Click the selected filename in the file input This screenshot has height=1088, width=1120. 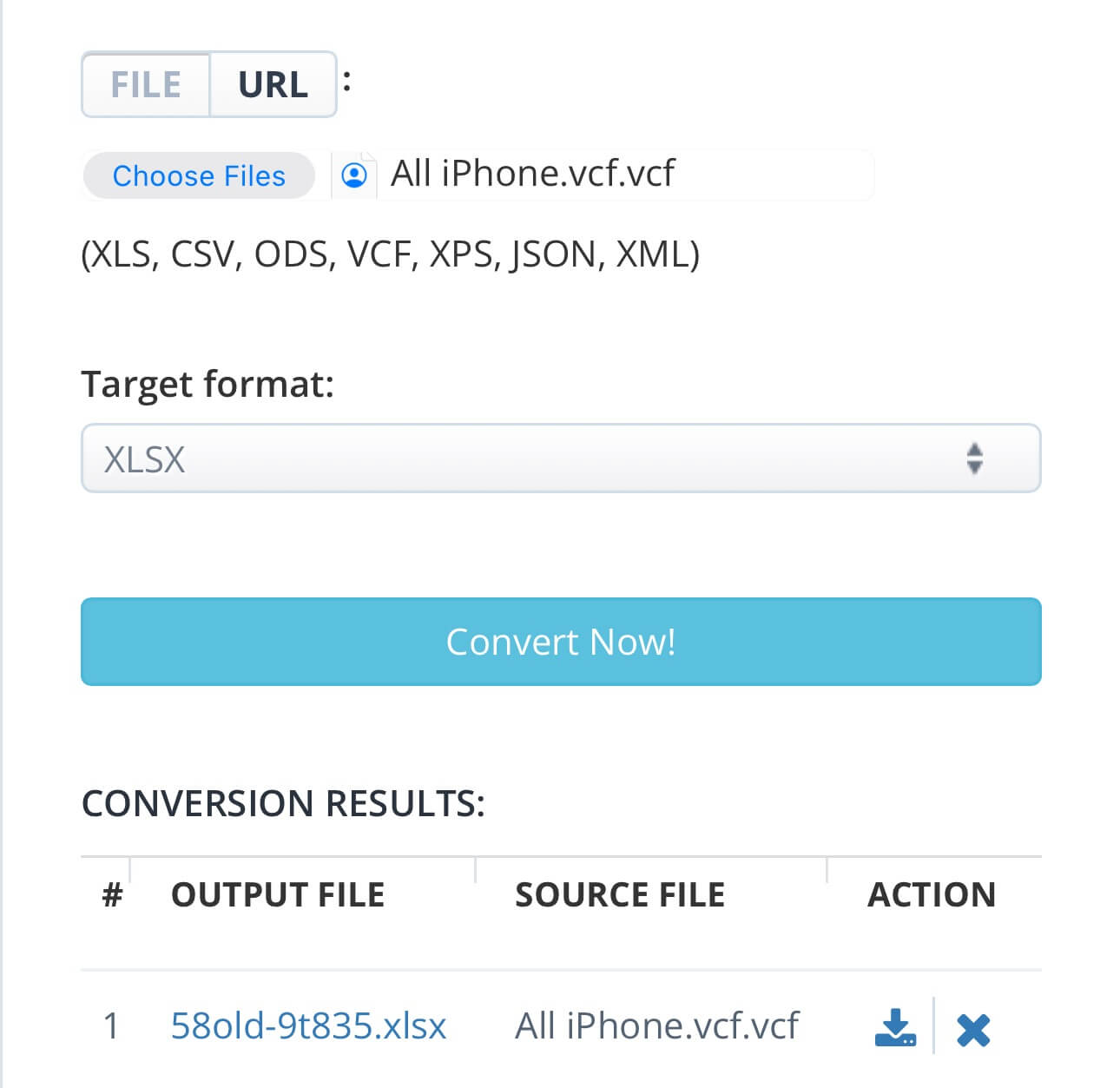coord(532,174)
